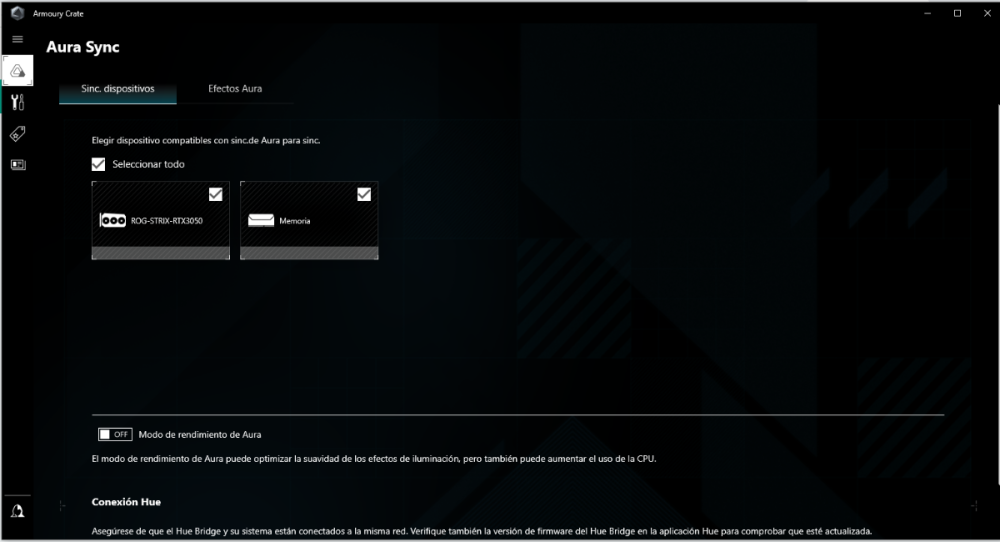The width and height of the screenshot is (1000, 542).
Task: Select the ROG-STRIX-RTX3050 device card
Action: coord(161,221)
